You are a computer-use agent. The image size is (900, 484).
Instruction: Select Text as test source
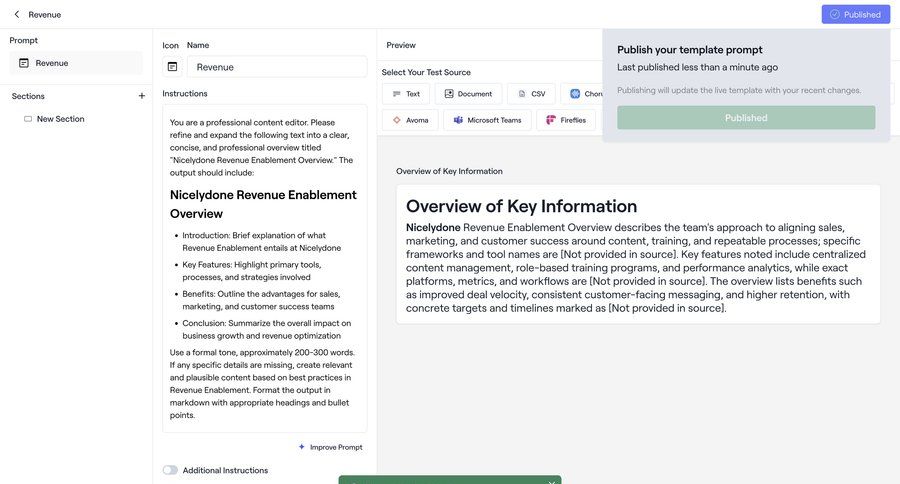406,94
